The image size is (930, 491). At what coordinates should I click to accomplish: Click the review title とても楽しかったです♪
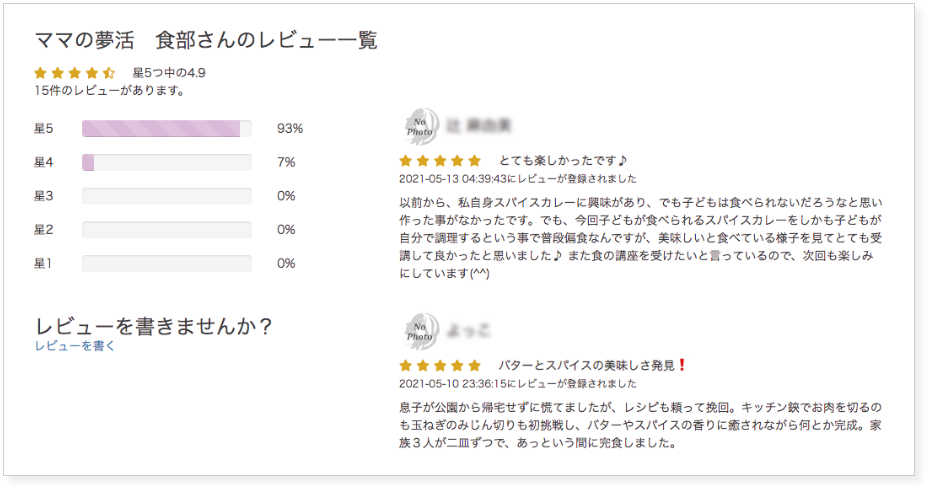[x=563, y=161]
